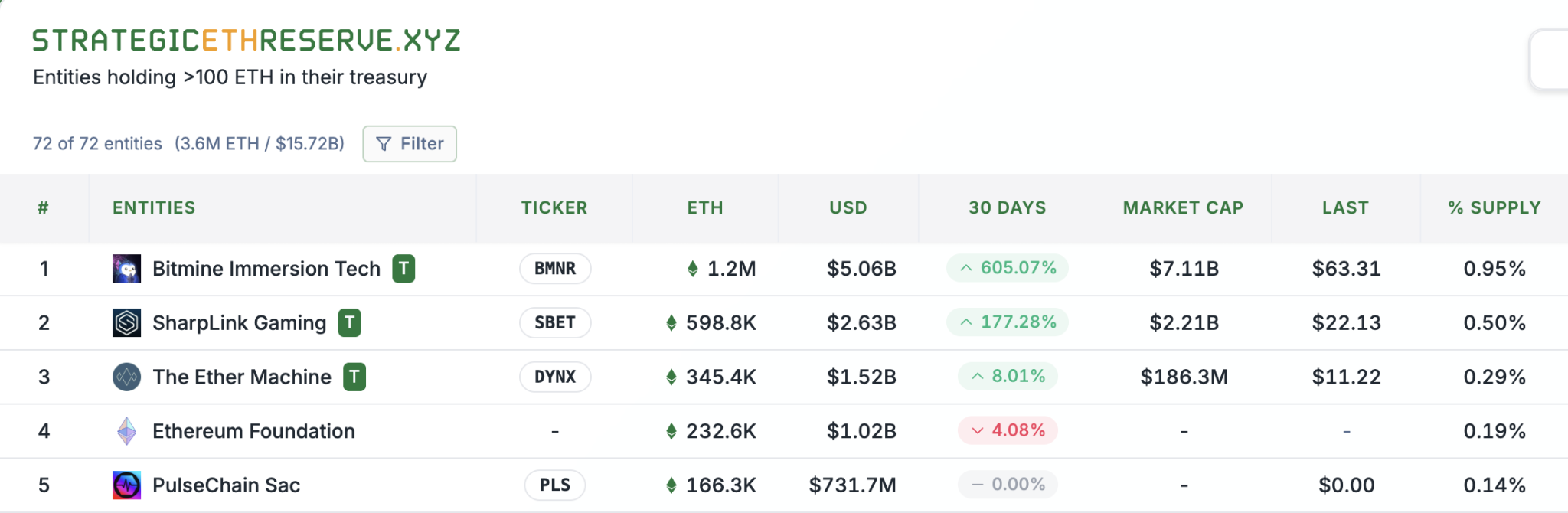Viewport: 1568px width, 513px height.
Task: Click the filter funnel icon
Action: point(383,143)
